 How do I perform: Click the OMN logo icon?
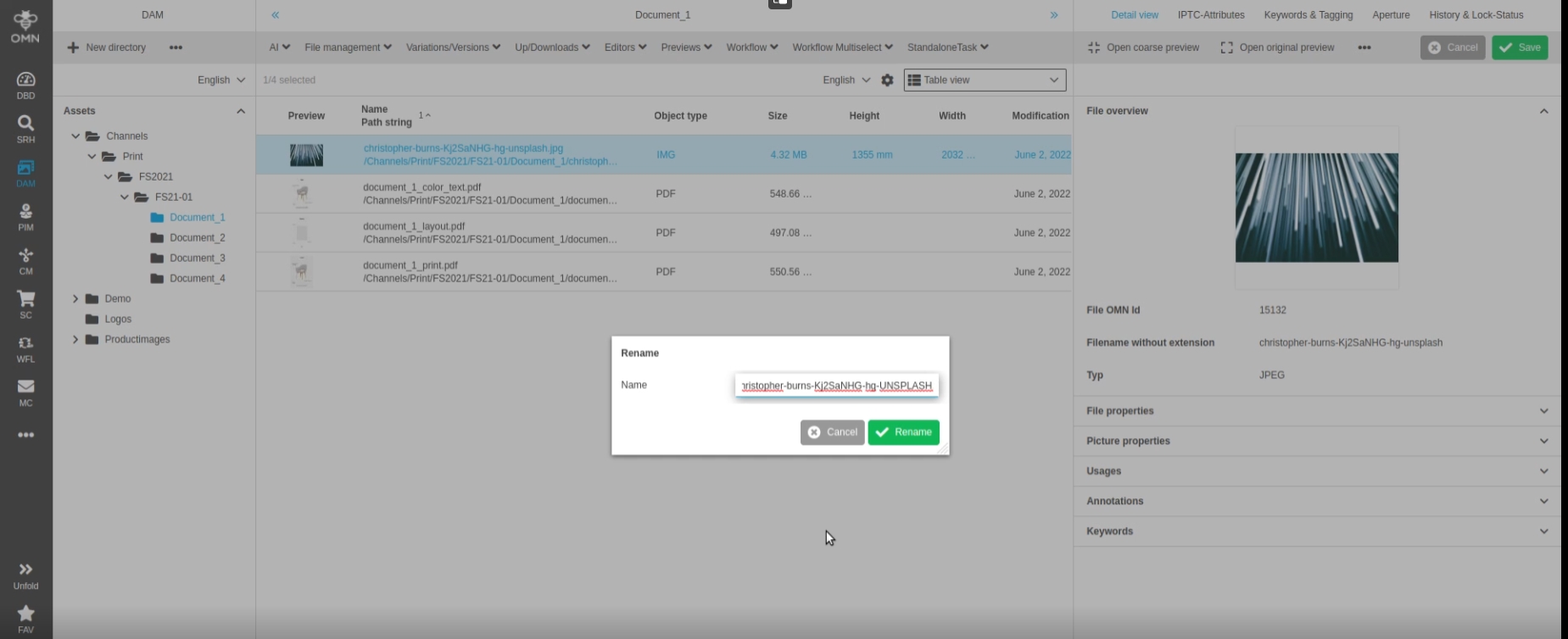pyautogui.click(x=25, y=26)
